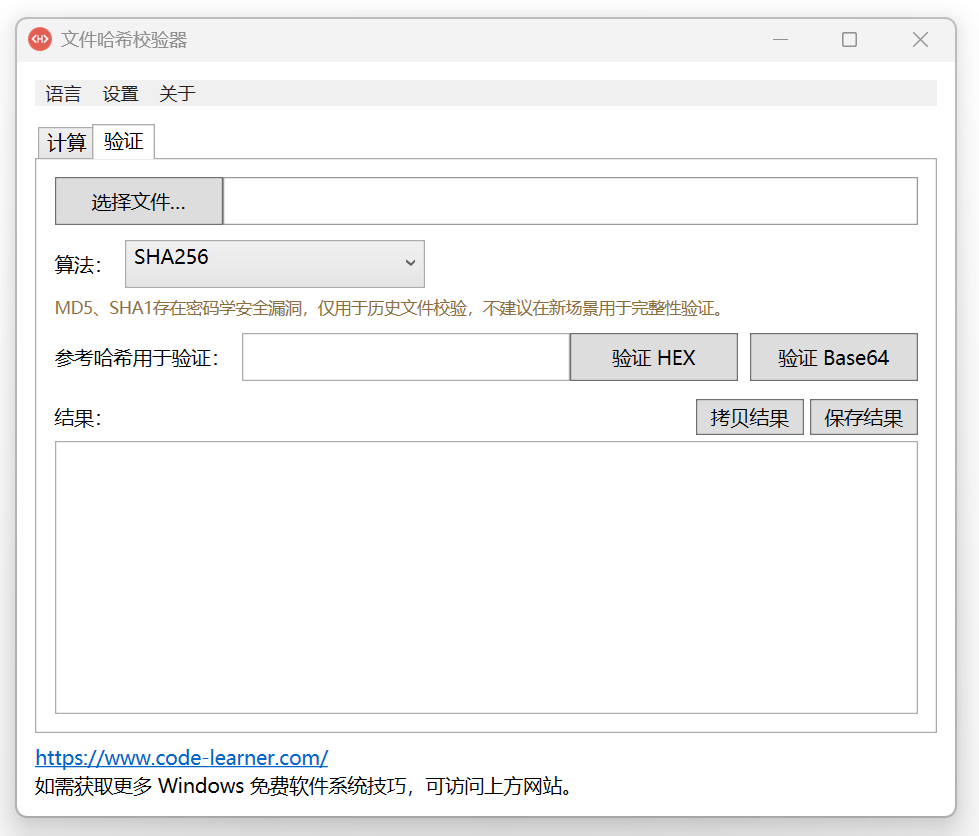Click the 选择文件... button

pyautogui.click(x=139, y=201)
